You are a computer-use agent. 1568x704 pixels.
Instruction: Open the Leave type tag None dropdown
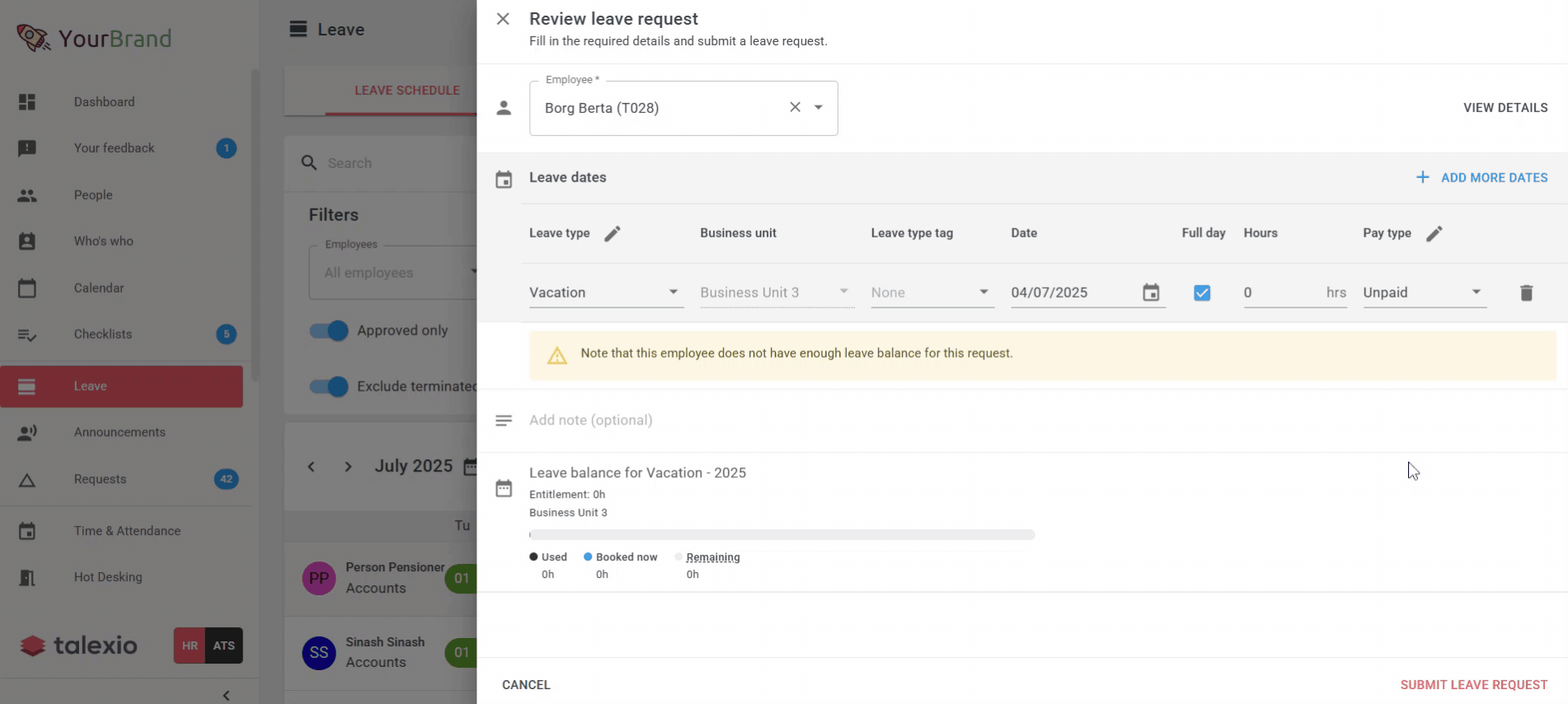point(932,293)
